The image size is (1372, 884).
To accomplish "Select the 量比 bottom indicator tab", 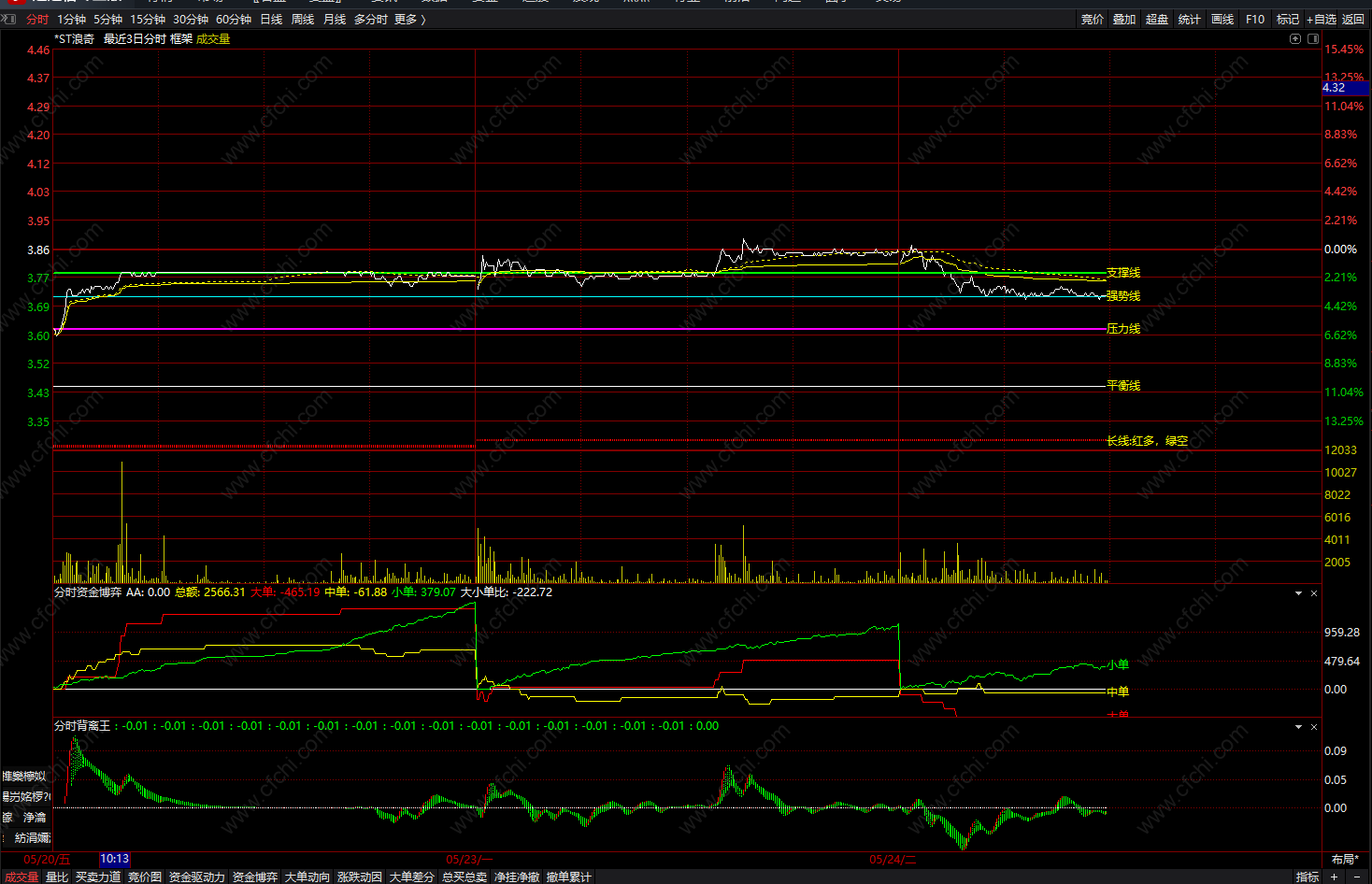I will coord(57,877).
